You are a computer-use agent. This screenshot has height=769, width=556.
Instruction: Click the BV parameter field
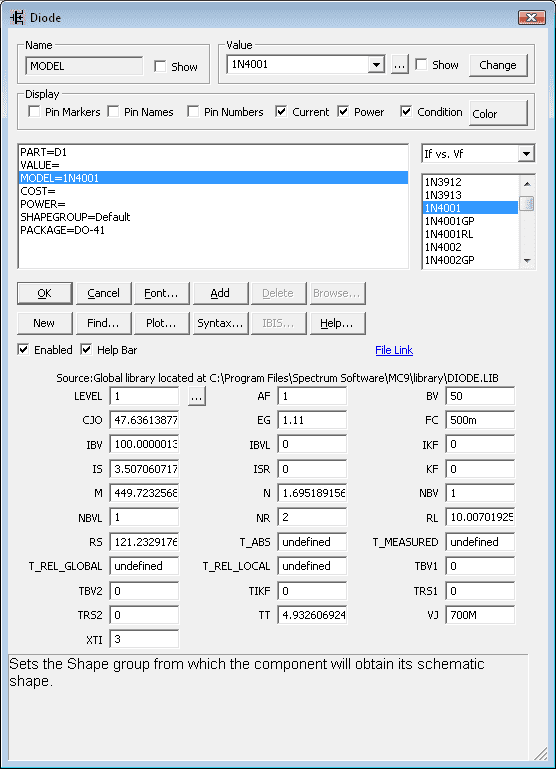point(480,396)
